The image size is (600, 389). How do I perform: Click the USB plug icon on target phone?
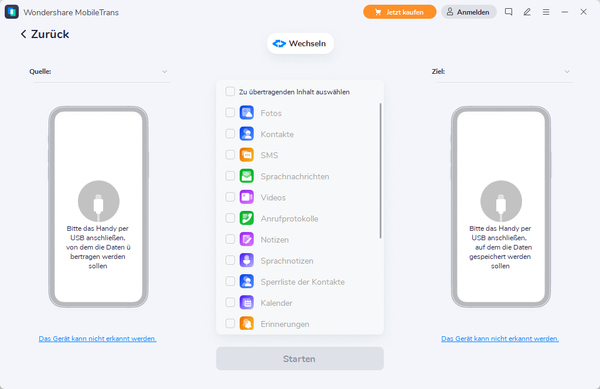[501, 202]
